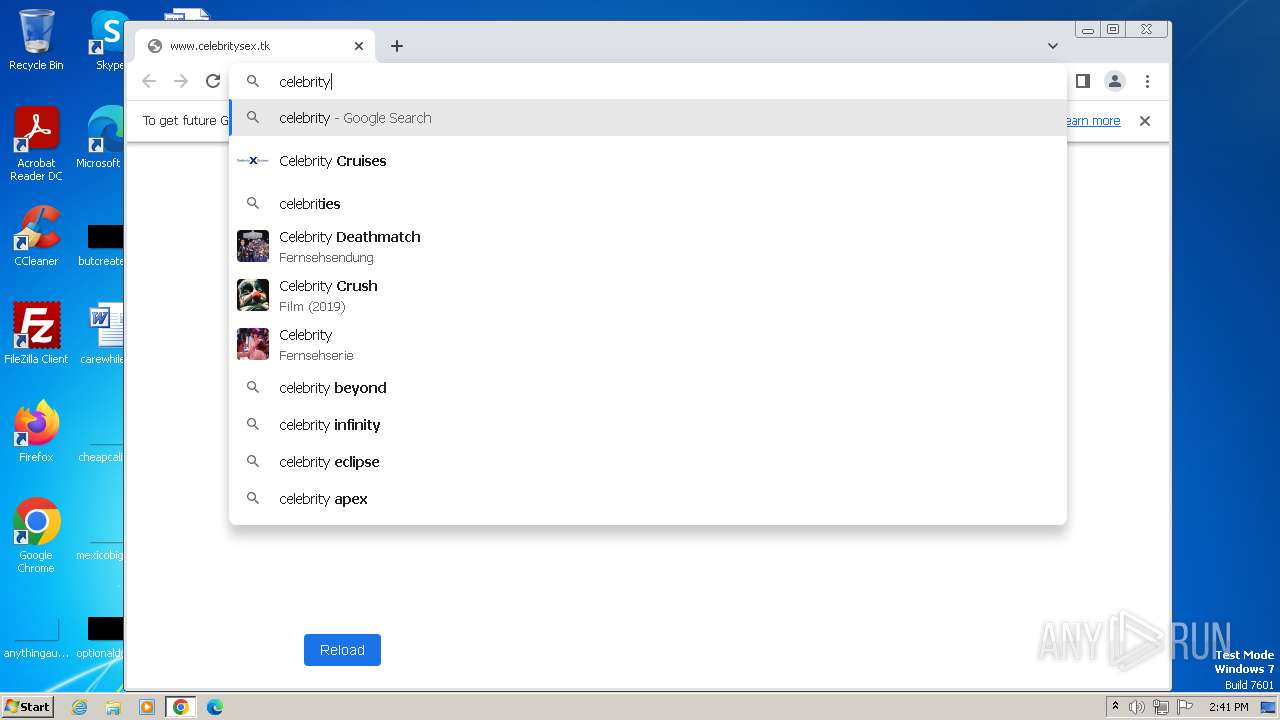This screenshot has height=720, width=1280.
Task: Click the magnifier icon in the address bar
Action: tap(253, 82)
